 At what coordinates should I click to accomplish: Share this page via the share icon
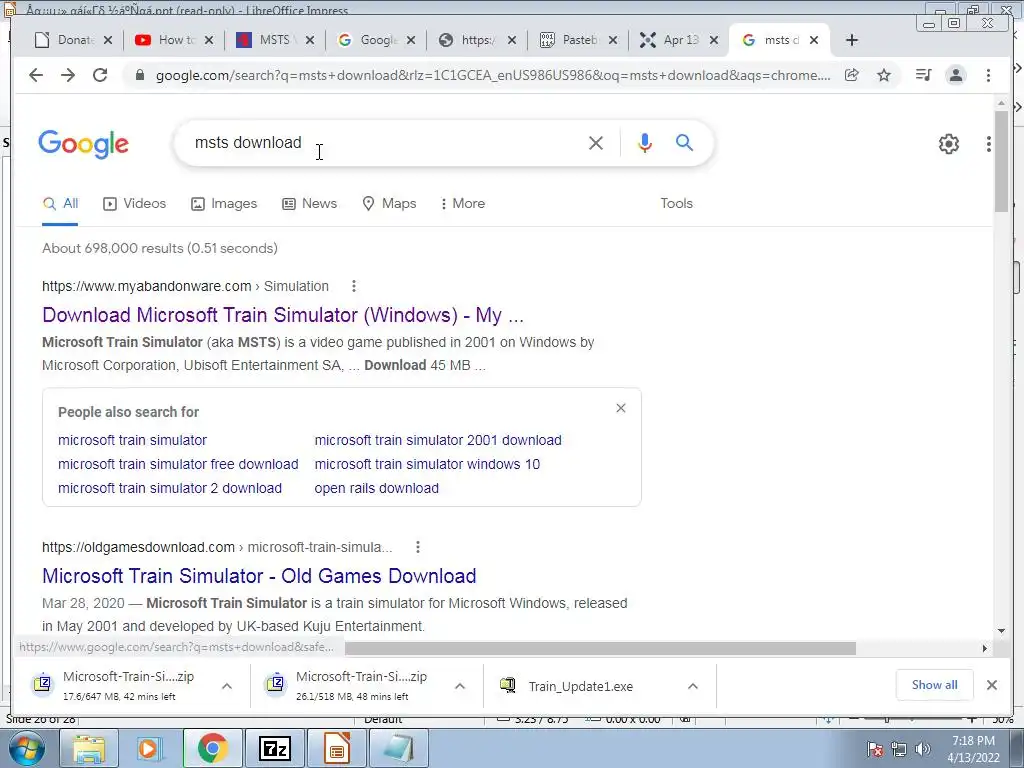[852, 75]
